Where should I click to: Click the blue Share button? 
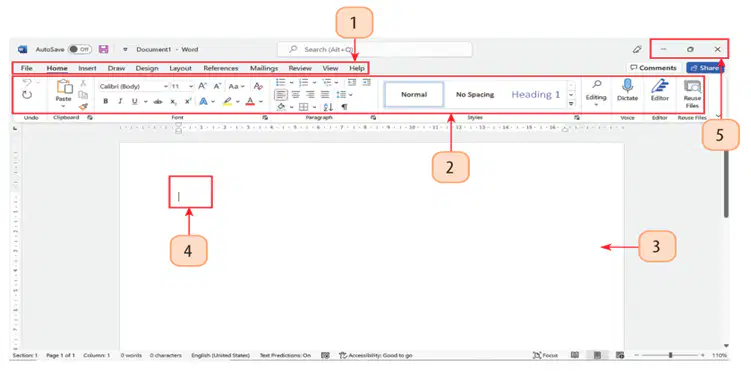coord(704,68)
